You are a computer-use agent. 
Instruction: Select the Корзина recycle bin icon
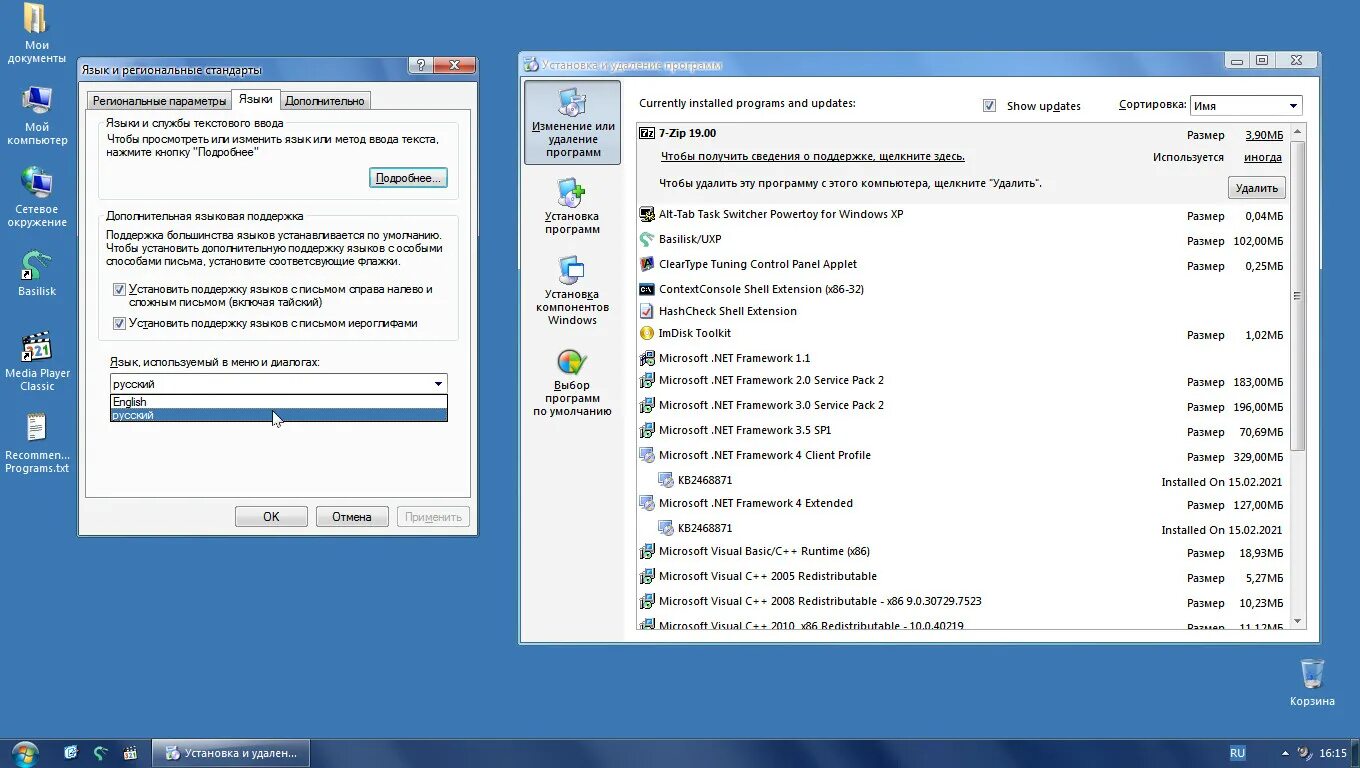(1312, 682)
